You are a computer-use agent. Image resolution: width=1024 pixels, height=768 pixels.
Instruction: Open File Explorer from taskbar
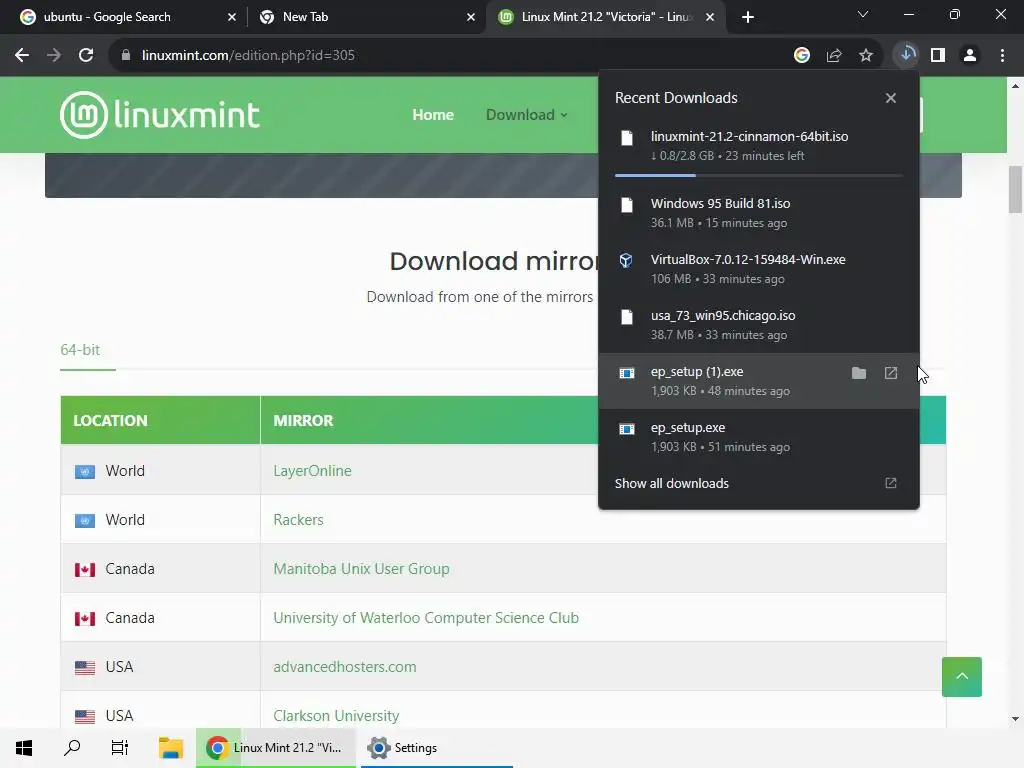pos(171,748)
